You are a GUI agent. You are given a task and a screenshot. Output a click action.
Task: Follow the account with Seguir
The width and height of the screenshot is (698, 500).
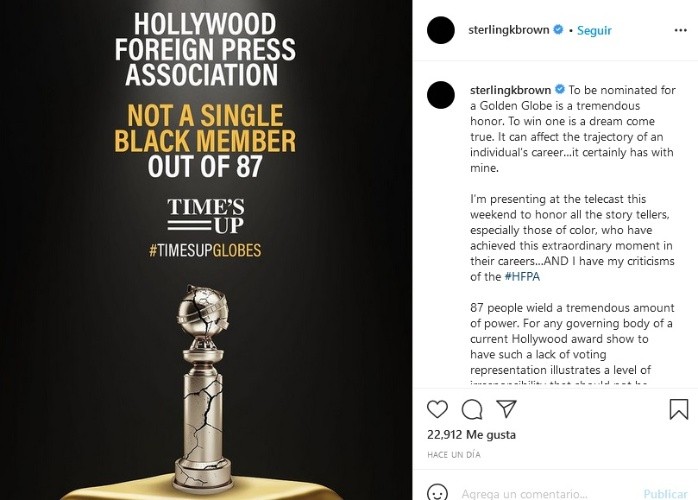(x=594, y=30)
